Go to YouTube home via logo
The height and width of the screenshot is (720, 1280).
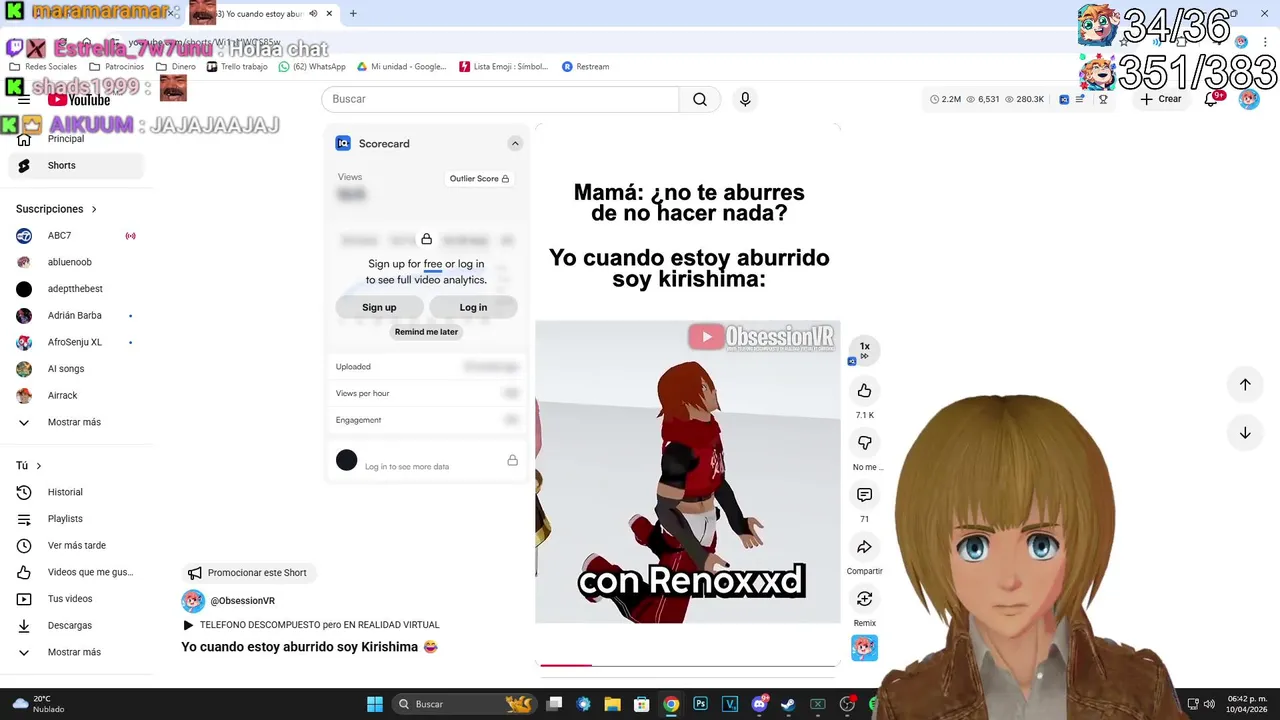tap(79, 99)
